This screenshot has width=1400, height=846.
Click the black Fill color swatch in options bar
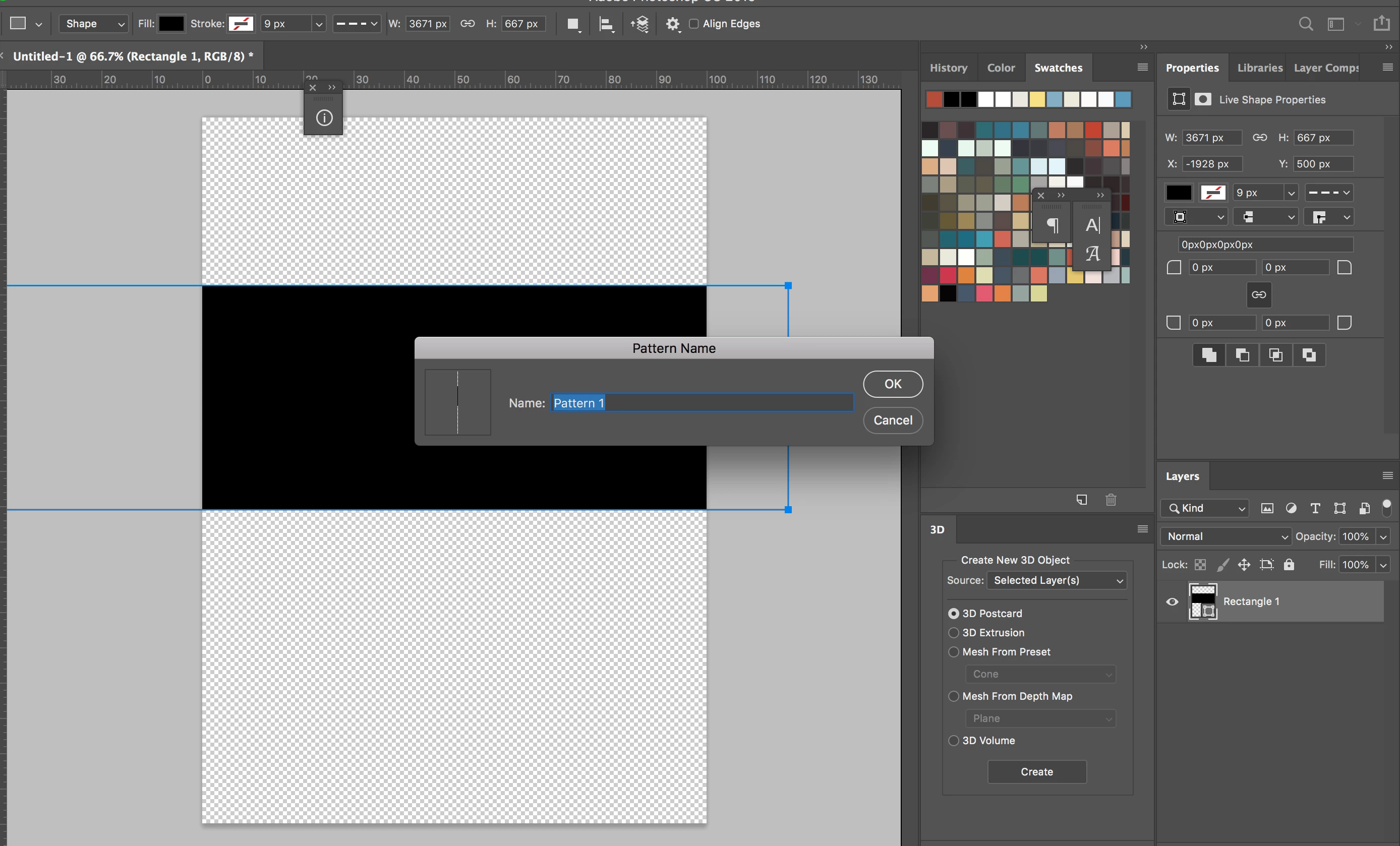(171, 24)
